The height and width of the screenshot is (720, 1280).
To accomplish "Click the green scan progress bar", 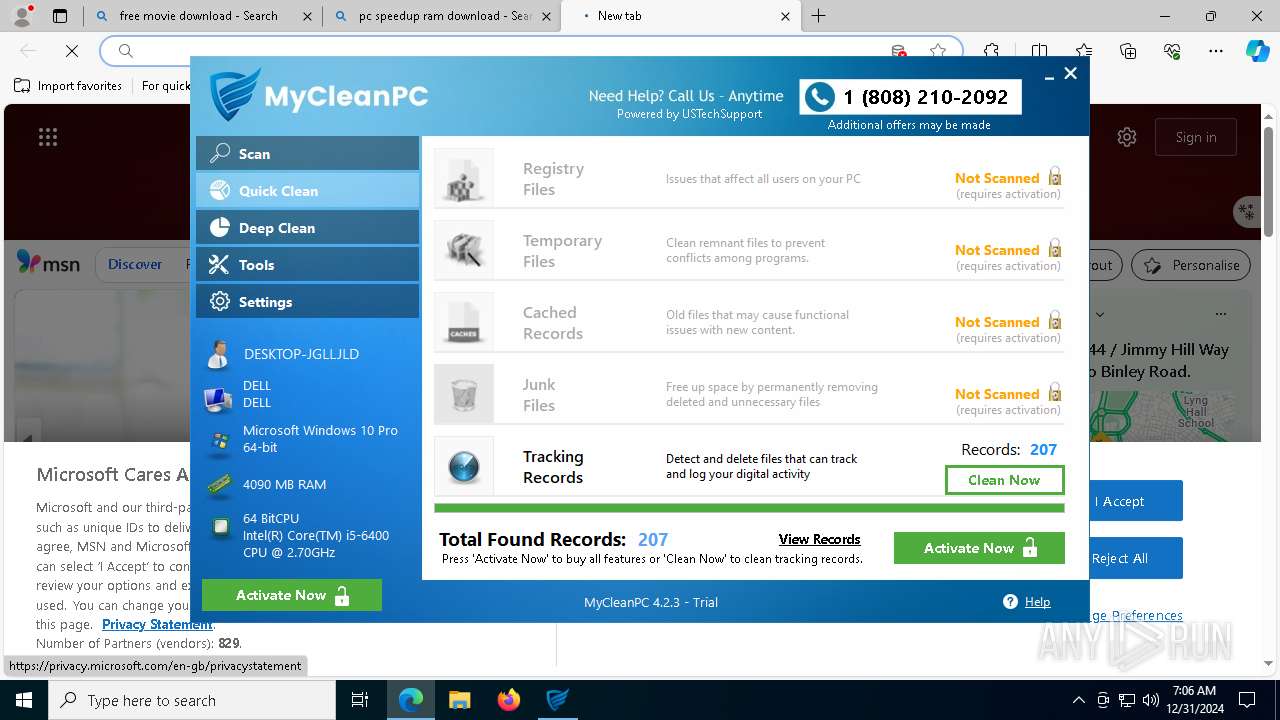I will (x=749, y=508).
